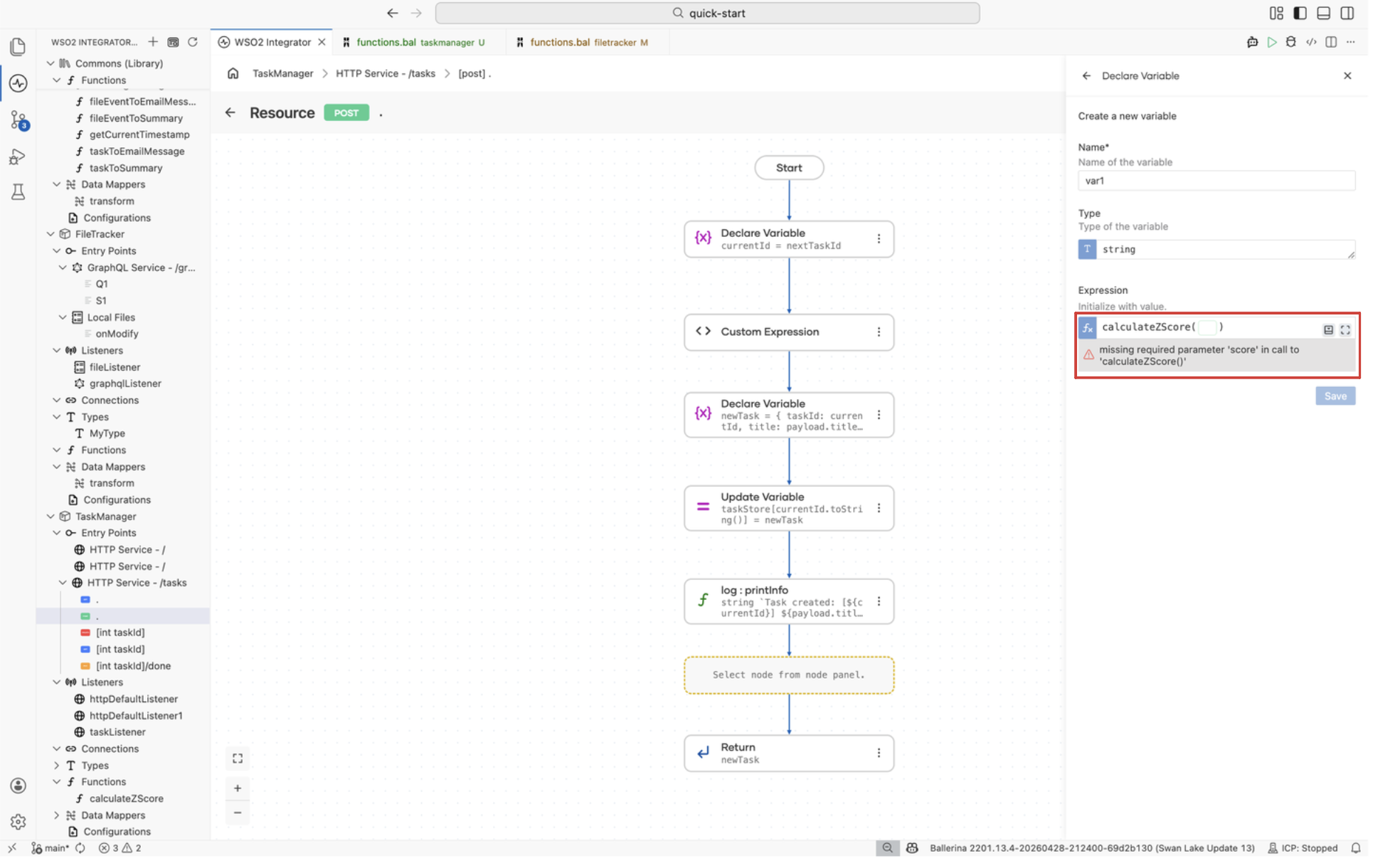Open more actions ellipsis in editor toolbar

coord(1351,42)
